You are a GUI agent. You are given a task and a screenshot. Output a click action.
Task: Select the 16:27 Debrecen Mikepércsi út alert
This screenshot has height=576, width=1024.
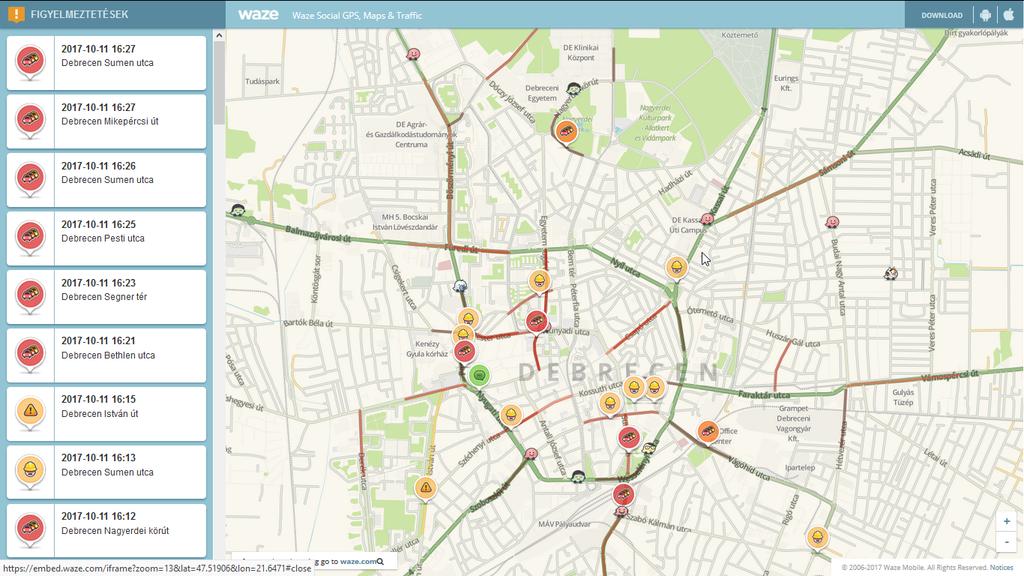[106, 121]
